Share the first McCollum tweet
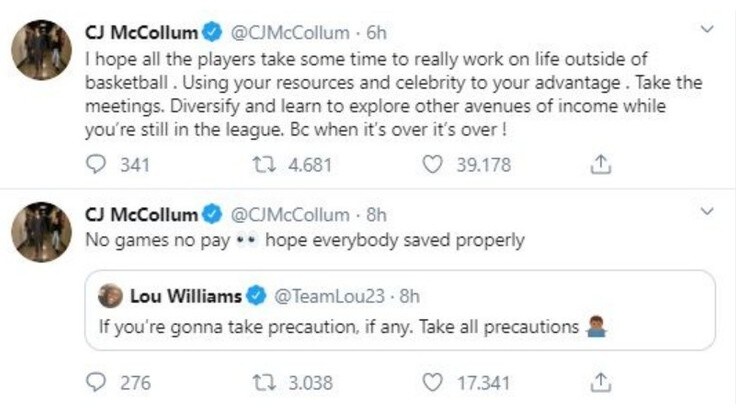The image size is (736, 414). pos(600,164)
